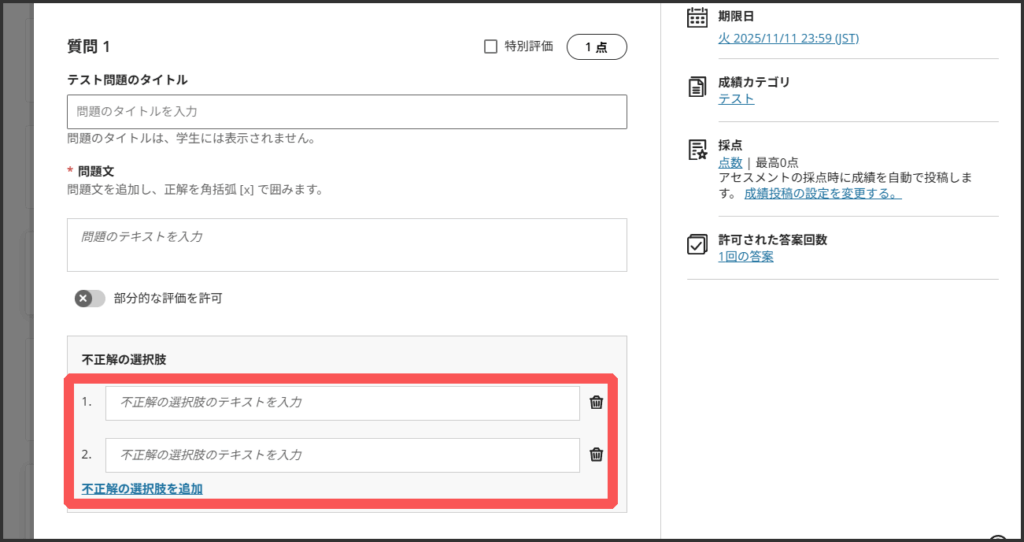Open the 1回の答案 attempts link
Screen dimensions: 1024x542
(x=745, y=256)
